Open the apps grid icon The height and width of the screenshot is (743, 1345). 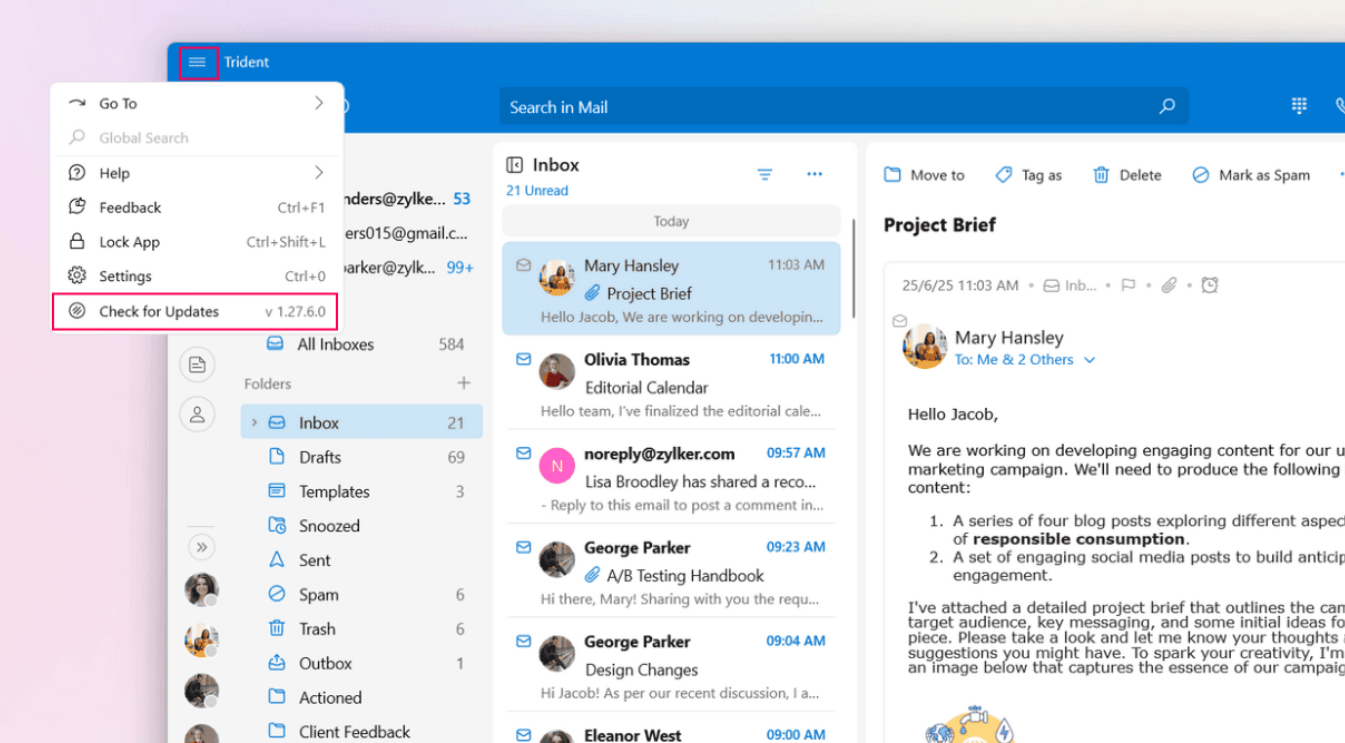pyautogui.click(x=1299, y=106)
